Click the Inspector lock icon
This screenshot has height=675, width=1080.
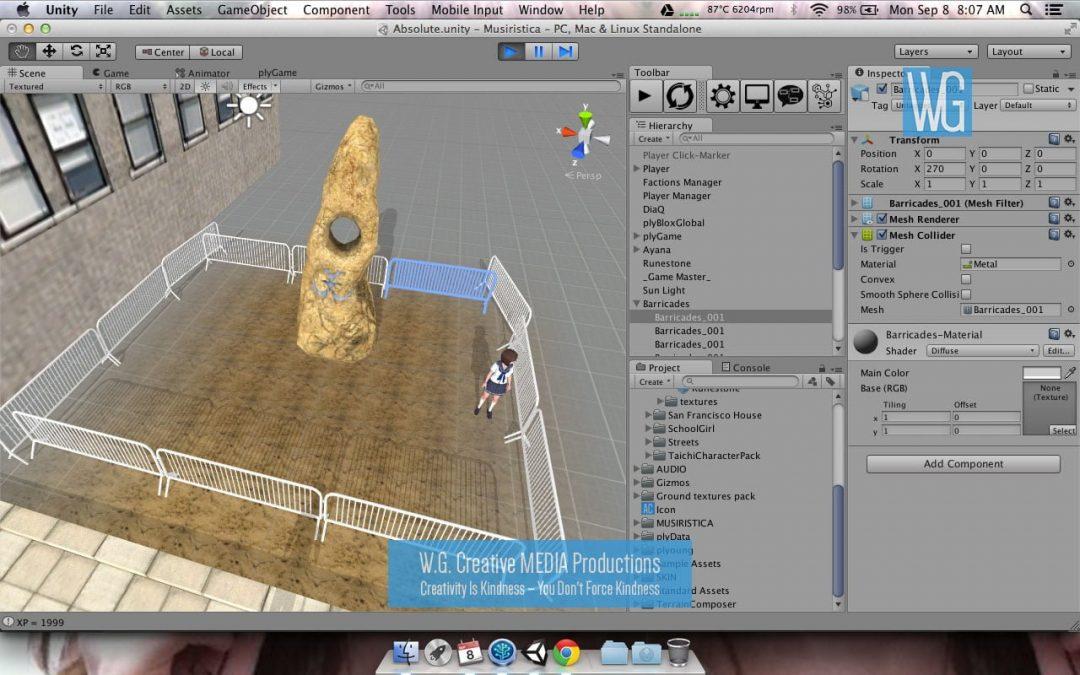point(1056,73)
